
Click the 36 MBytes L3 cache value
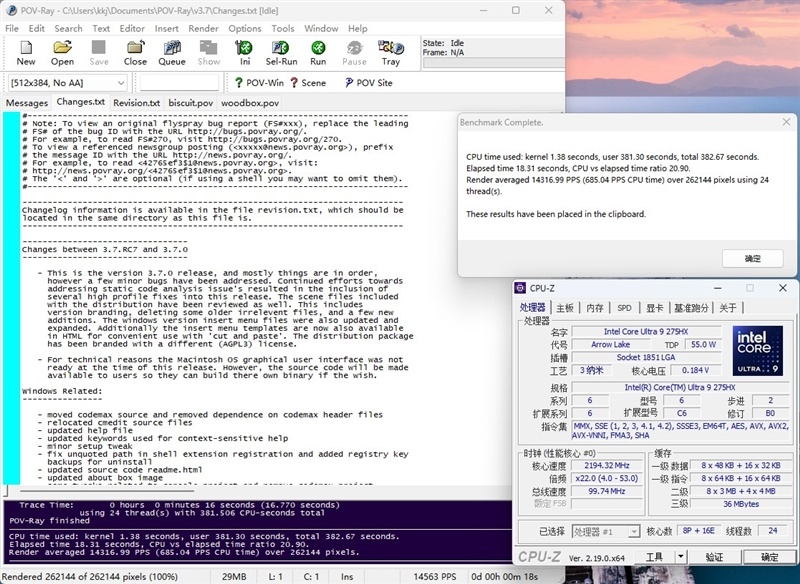pos(741,504)
